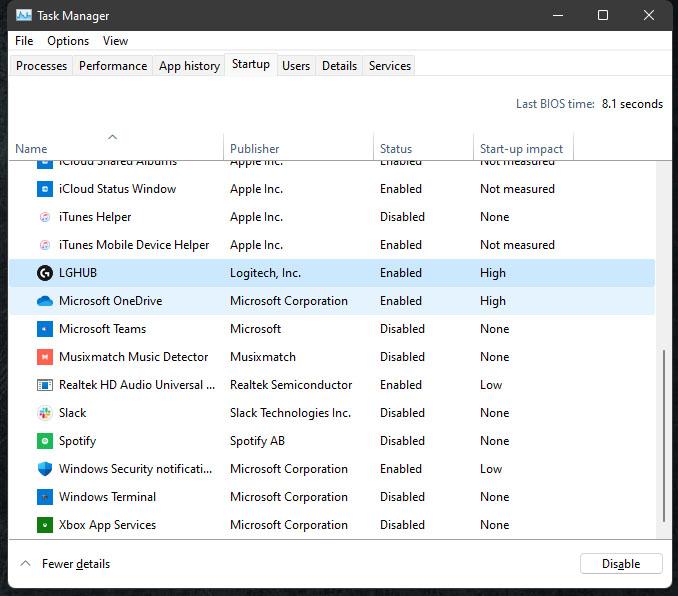The image size is (678, 596).
Task: Sort list by Status column header
Action: pyautogui.click(x=423, y=146)
